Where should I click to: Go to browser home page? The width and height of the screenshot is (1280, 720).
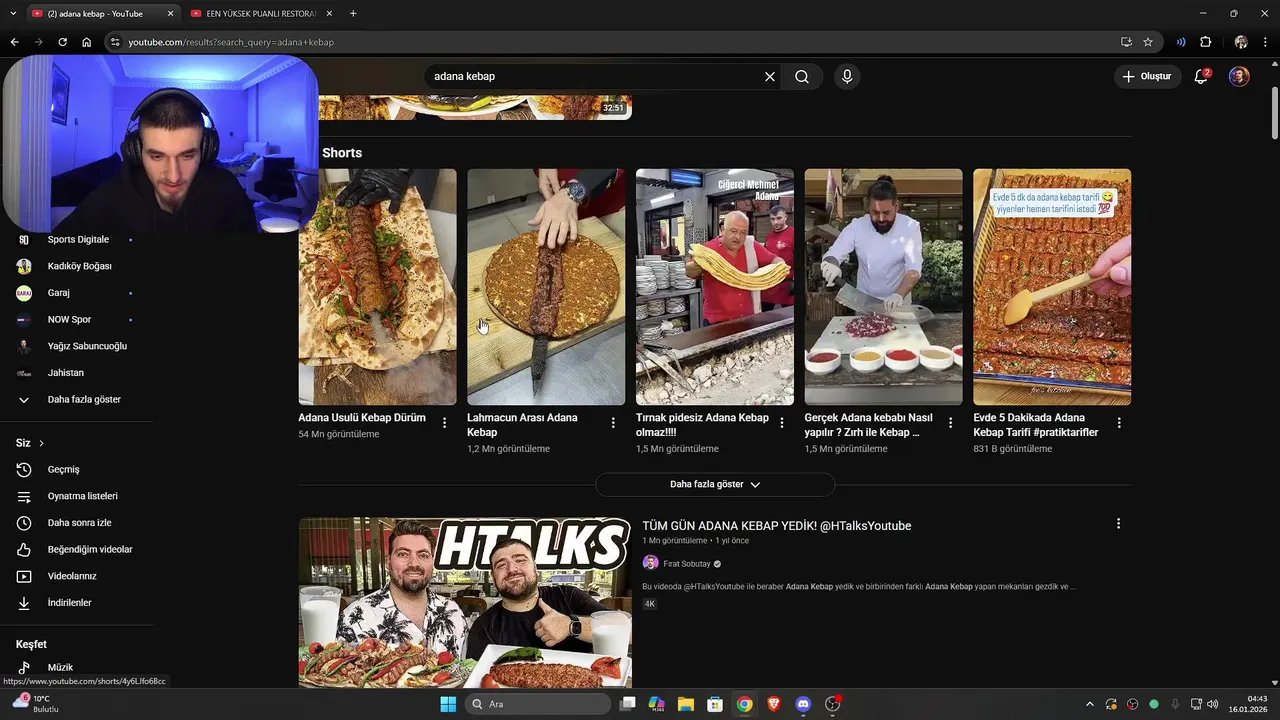click(87, 42)
